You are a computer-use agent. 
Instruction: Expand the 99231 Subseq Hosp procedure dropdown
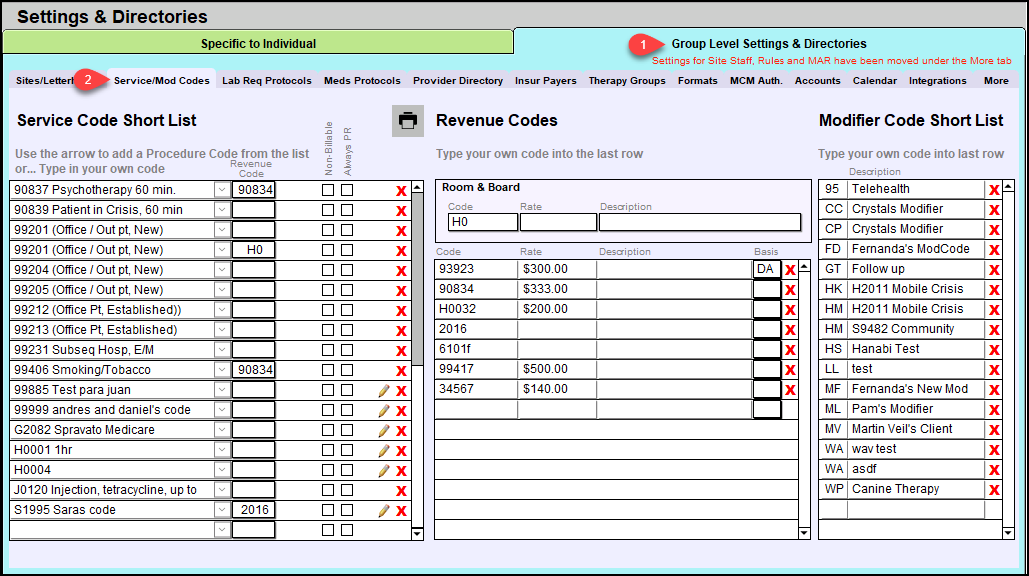[x=221, y=350]
